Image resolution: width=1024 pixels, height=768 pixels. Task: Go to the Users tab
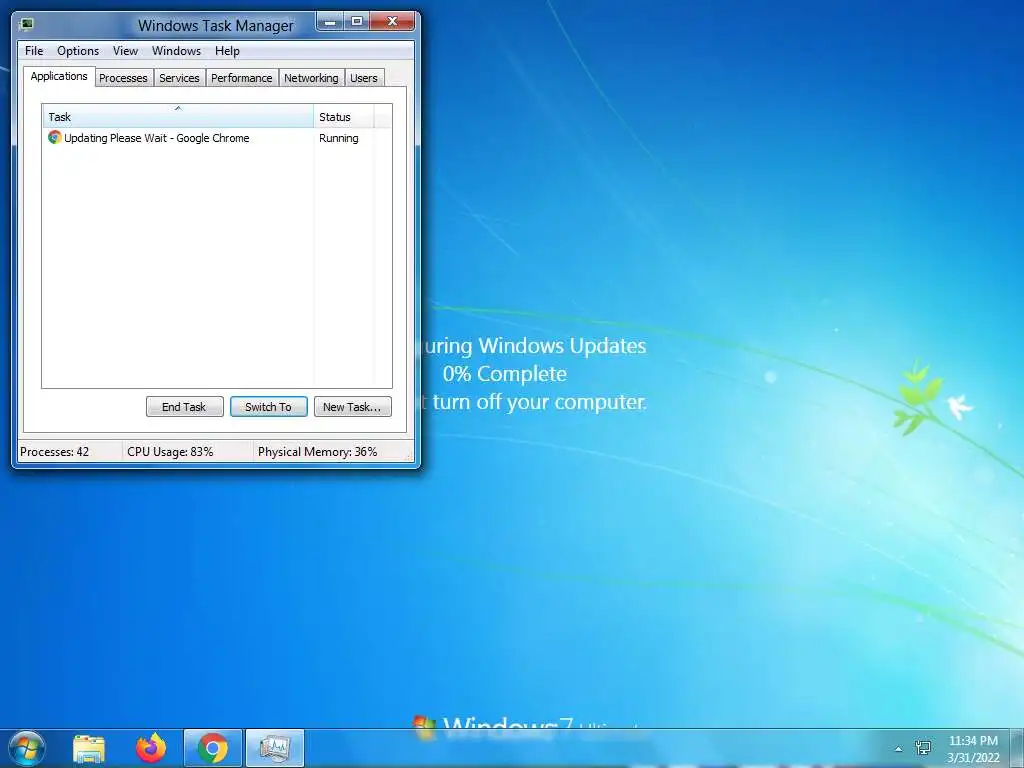[364, 78]
